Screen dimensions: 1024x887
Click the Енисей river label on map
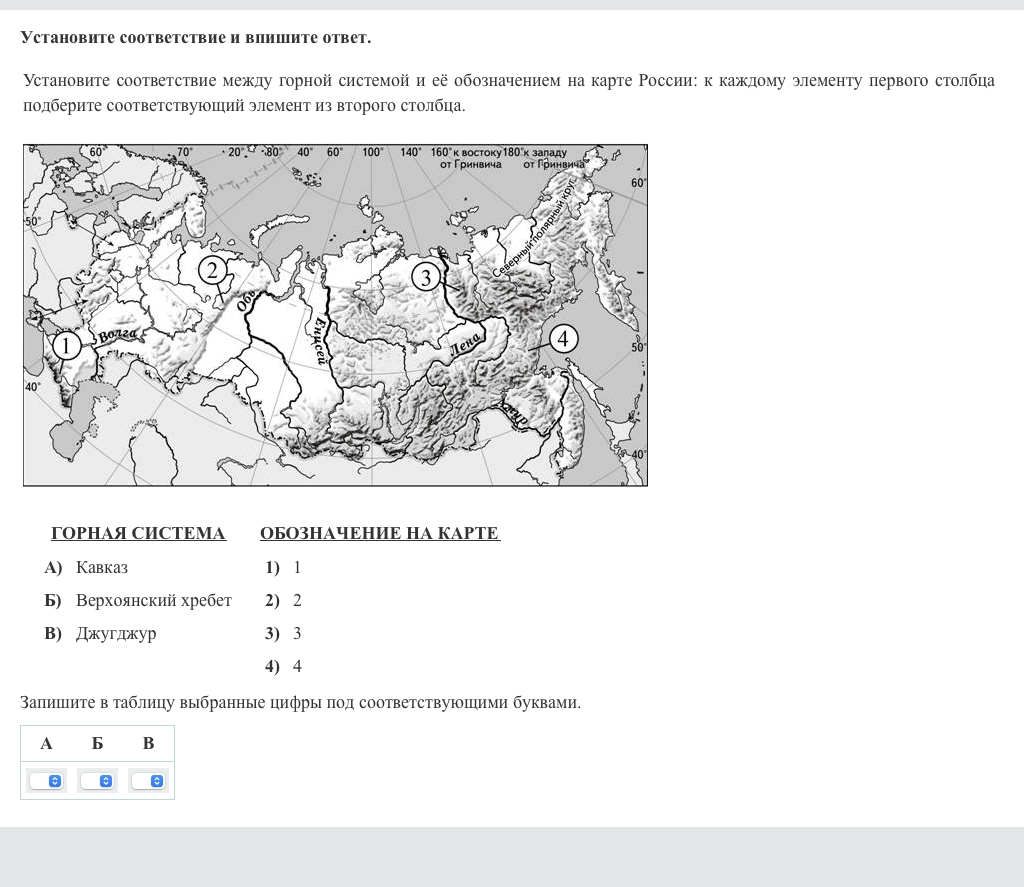pos(319,340)
